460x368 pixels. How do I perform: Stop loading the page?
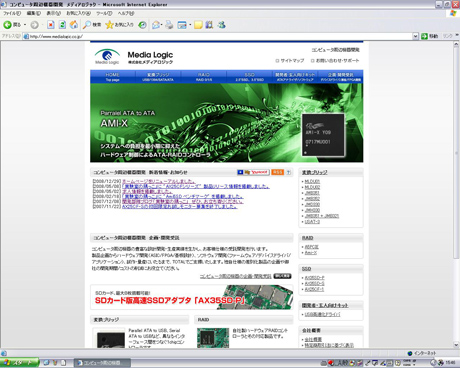(x=51, y=25)
